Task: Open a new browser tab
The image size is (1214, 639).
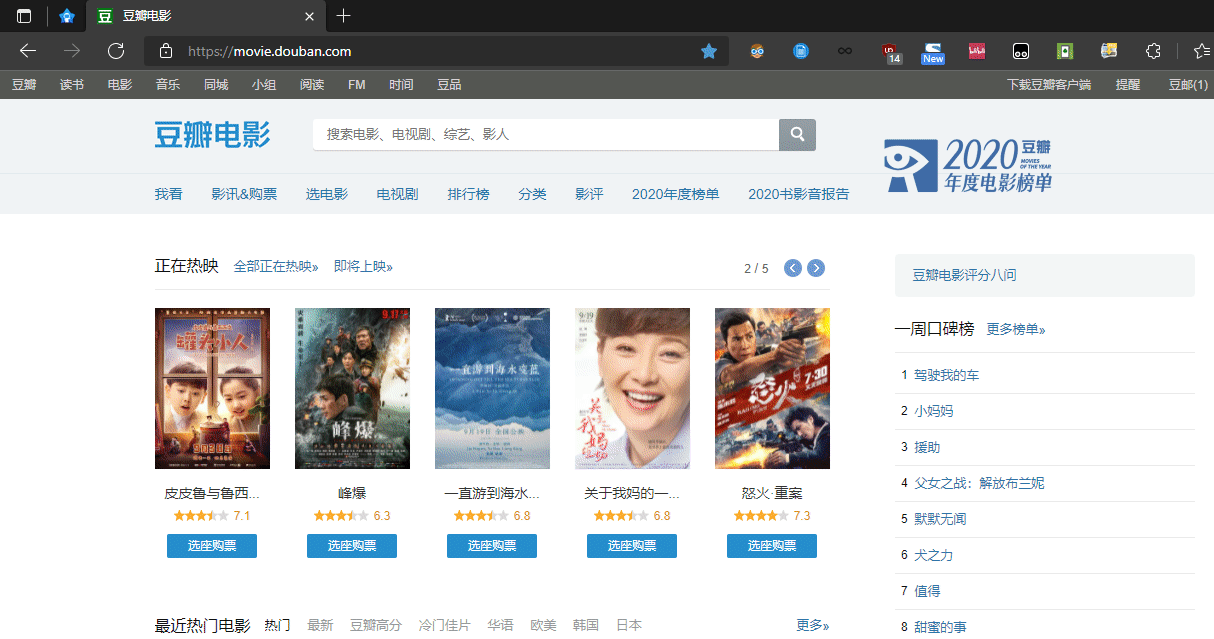Action: coord(344,16)
